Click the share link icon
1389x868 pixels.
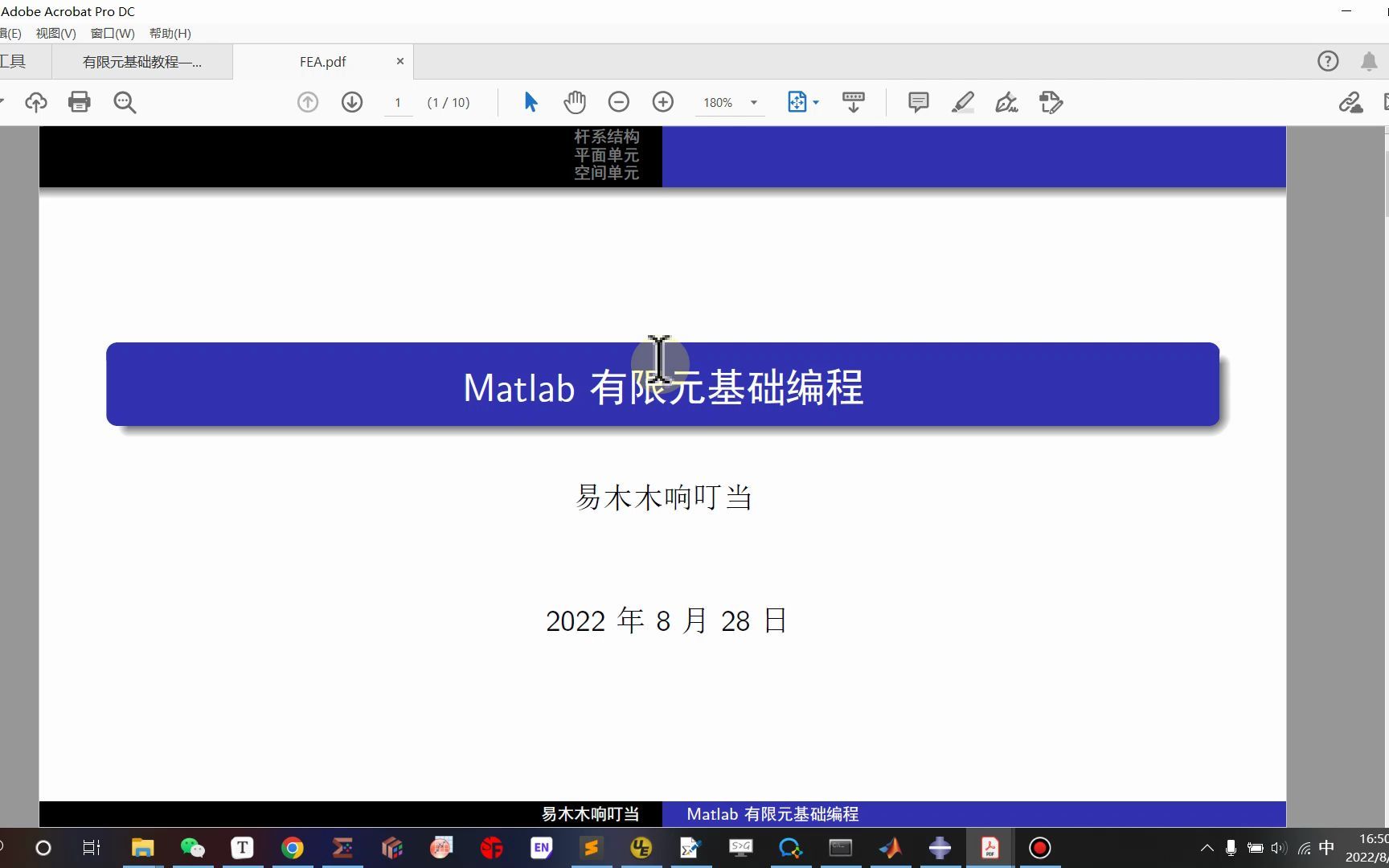coord(1350,102)
